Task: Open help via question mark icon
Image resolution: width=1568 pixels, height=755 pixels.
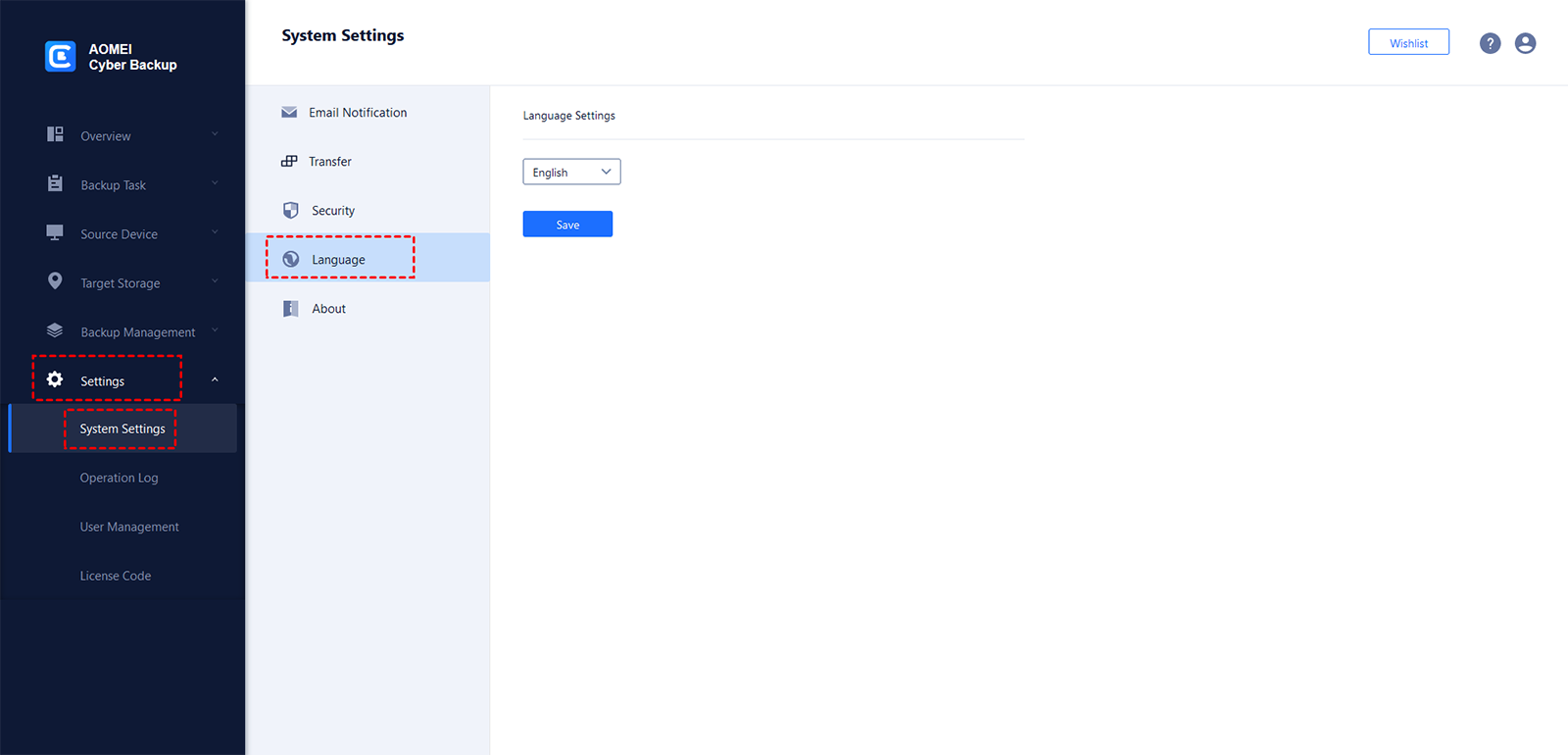Action: [1490, 43]
